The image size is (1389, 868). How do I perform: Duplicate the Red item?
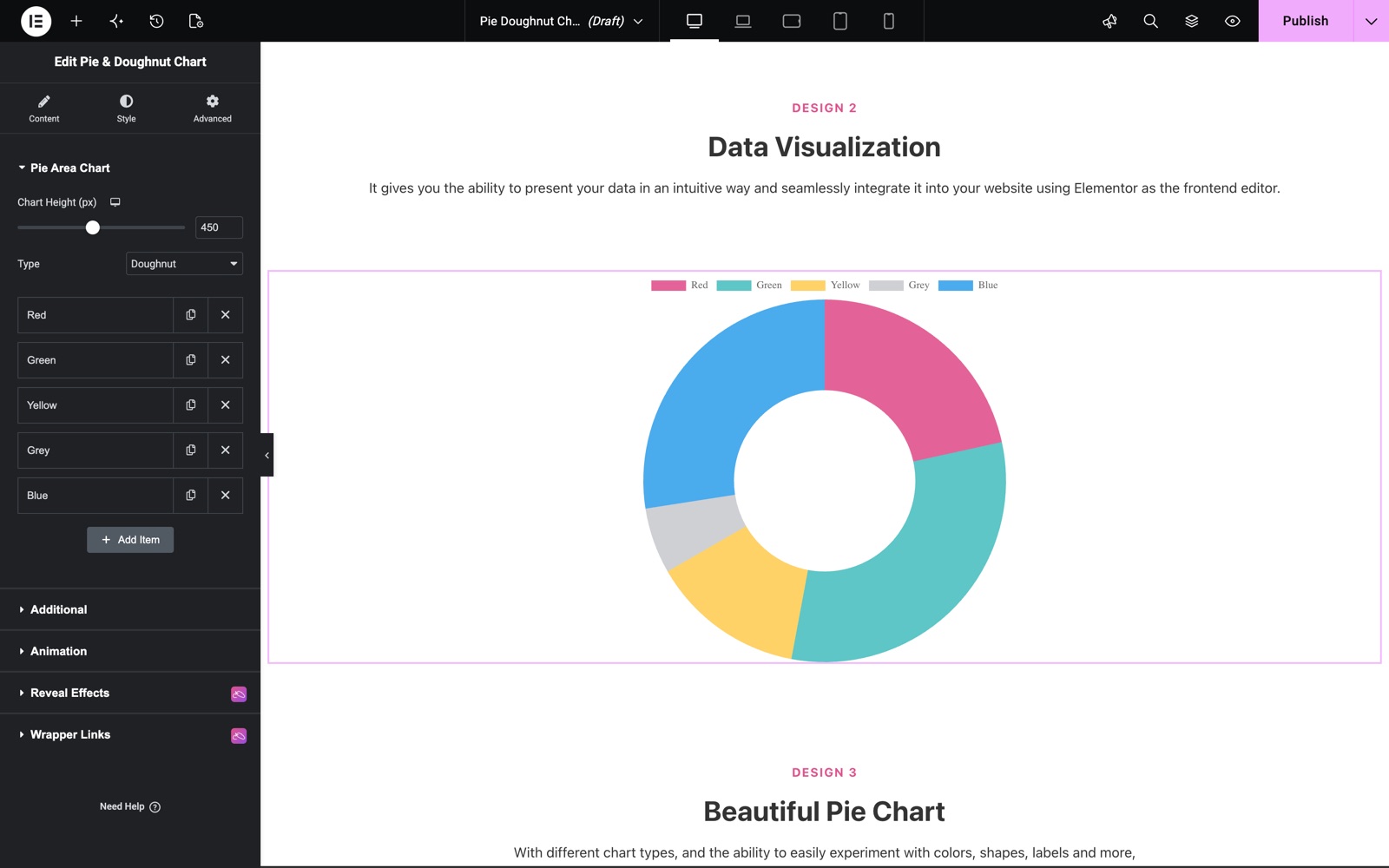[191, 315]
